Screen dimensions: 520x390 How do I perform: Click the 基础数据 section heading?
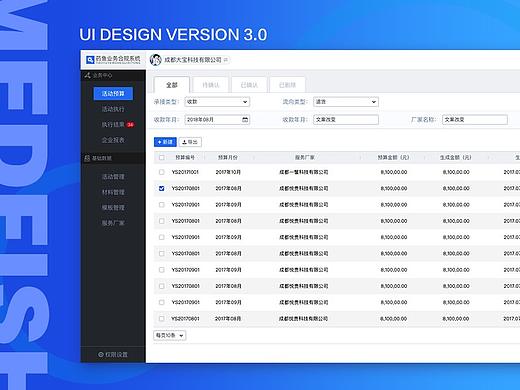[102, 158]
